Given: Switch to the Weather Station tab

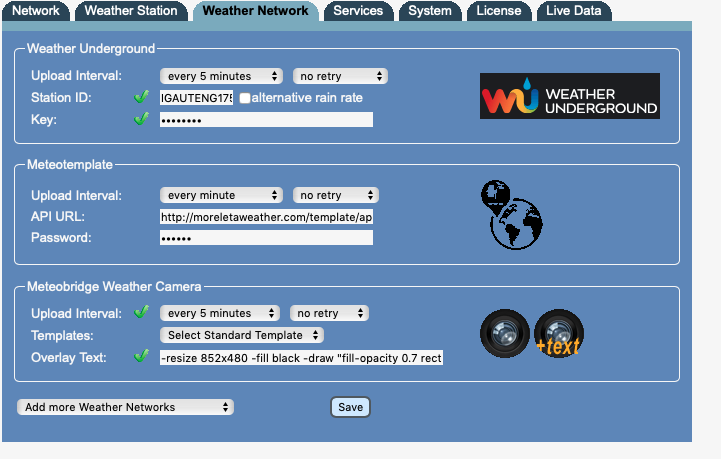Looking at the screenshot, I should click(131, 11).
